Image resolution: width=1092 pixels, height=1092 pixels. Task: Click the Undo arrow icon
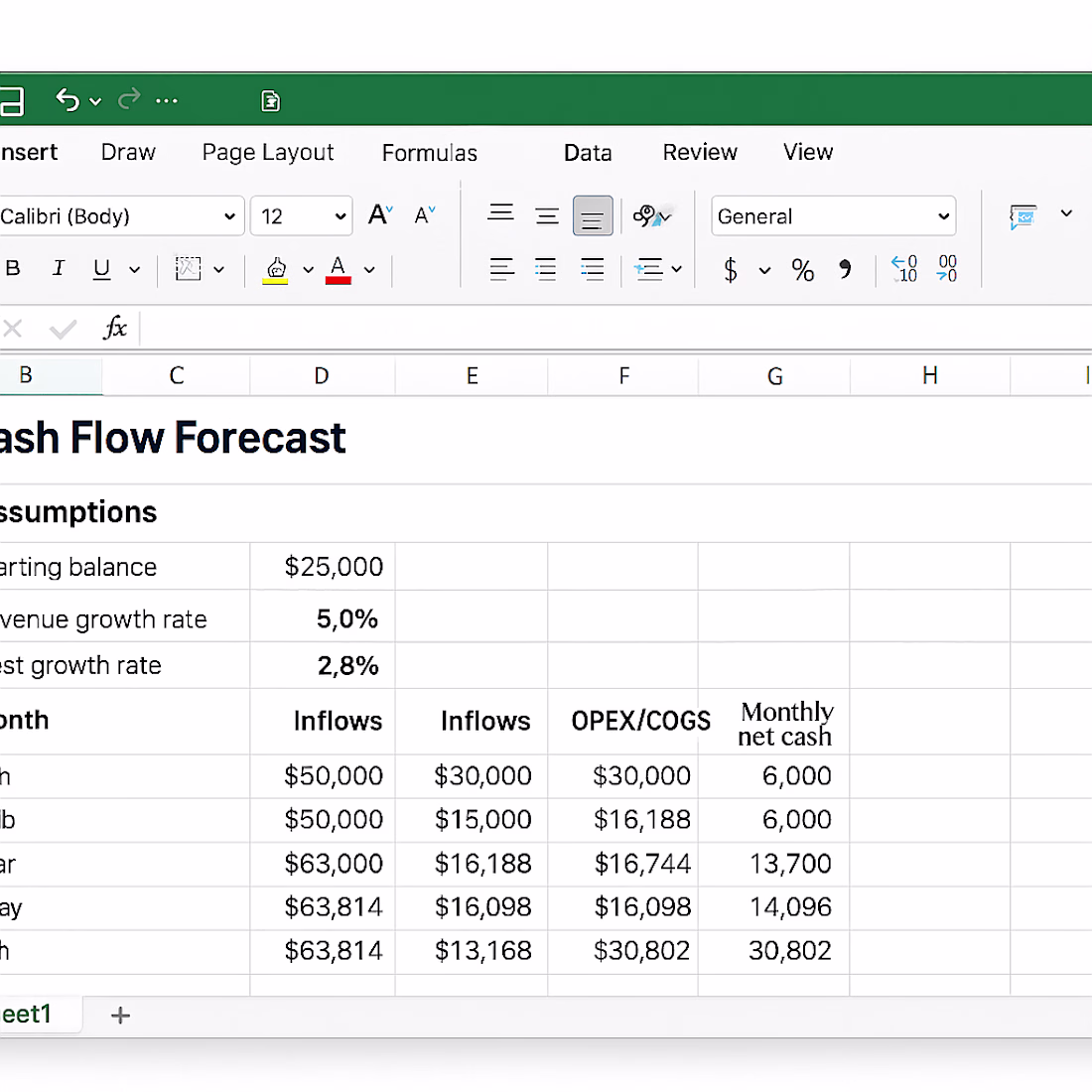click(68, 100)
